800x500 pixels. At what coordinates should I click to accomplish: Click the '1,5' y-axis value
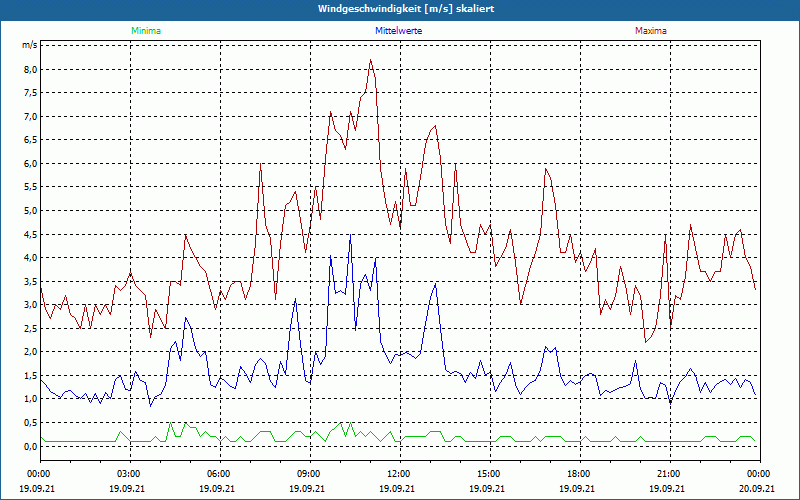click(x=31, y=376)
